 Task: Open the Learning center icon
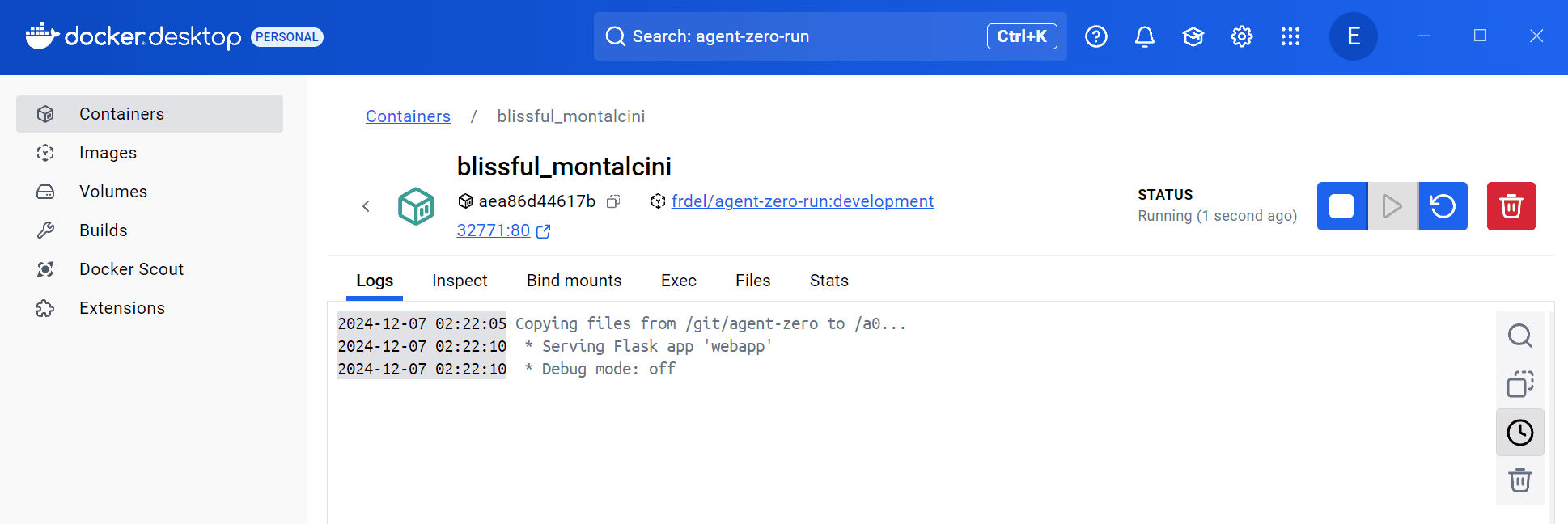pos(1193,36)
